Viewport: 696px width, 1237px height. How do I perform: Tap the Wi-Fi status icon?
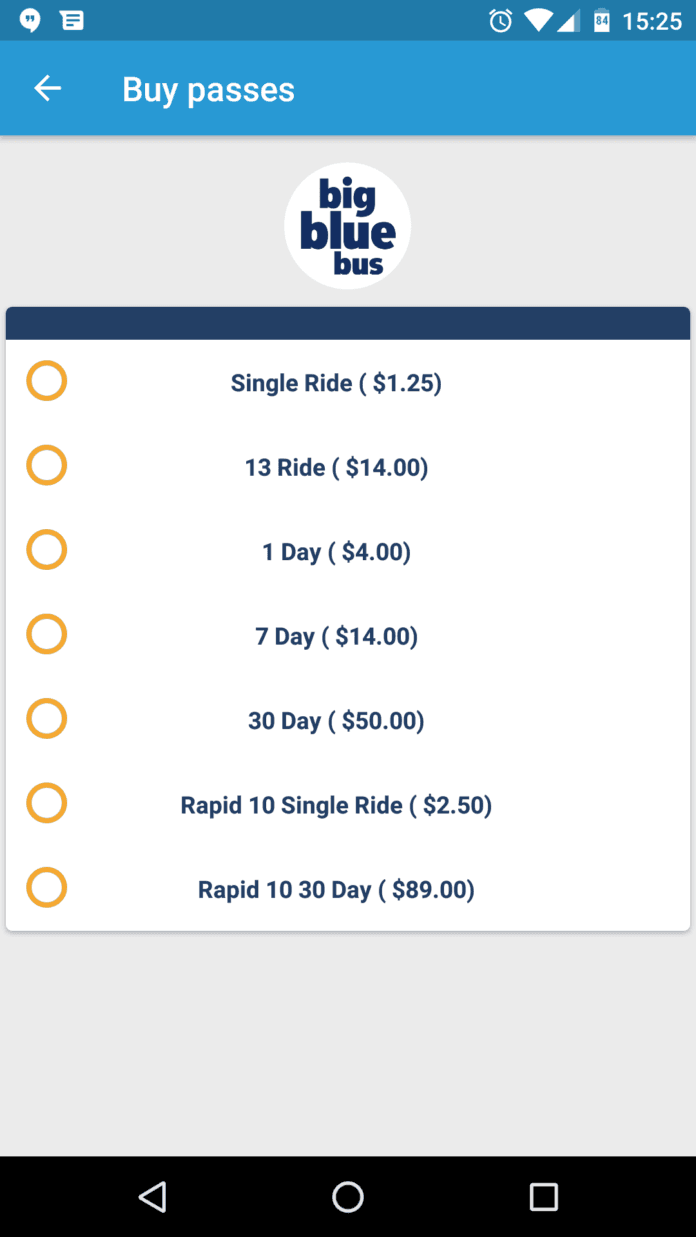537,20
